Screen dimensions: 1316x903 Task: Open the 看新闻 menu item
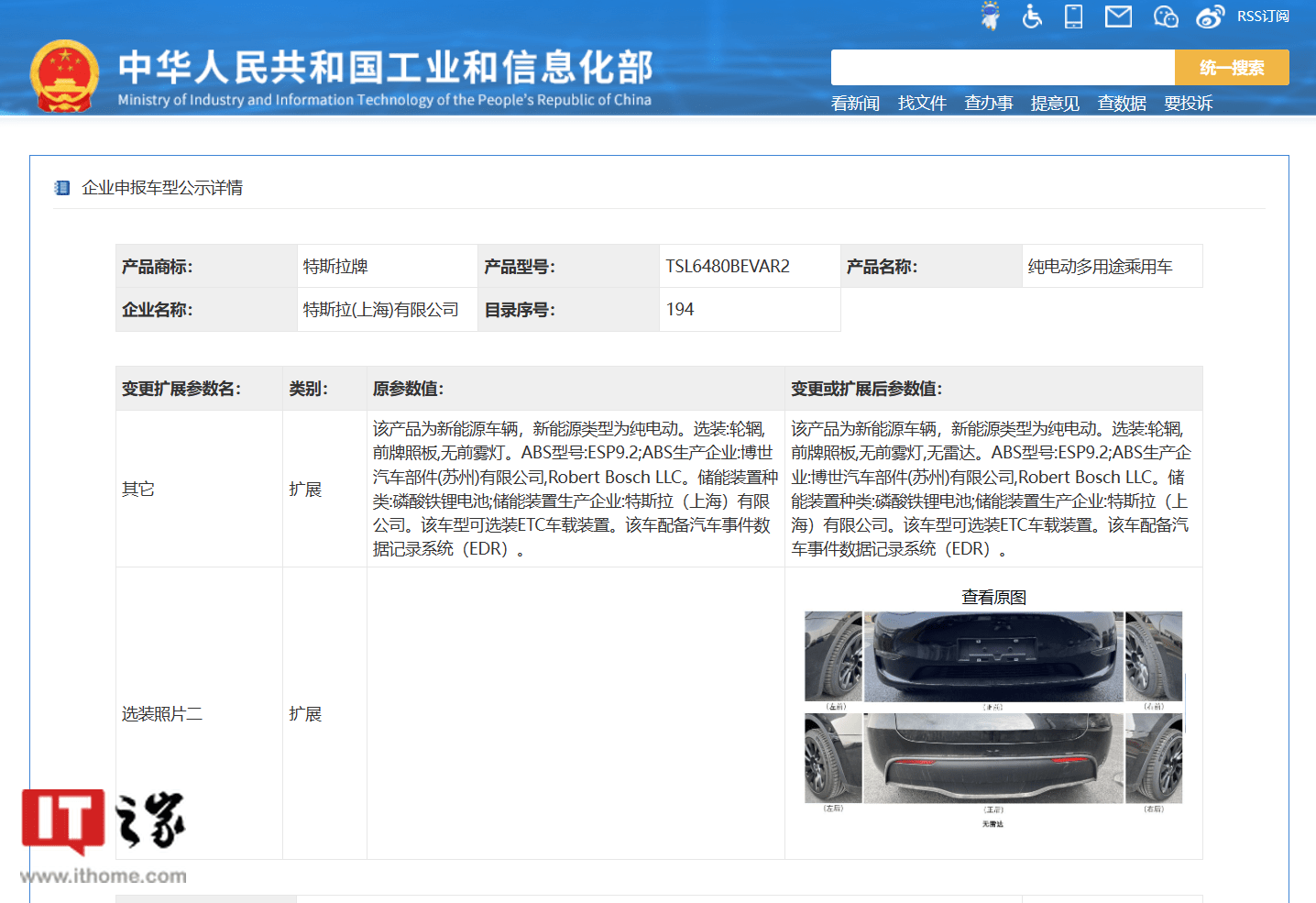(x=855, y=104)
